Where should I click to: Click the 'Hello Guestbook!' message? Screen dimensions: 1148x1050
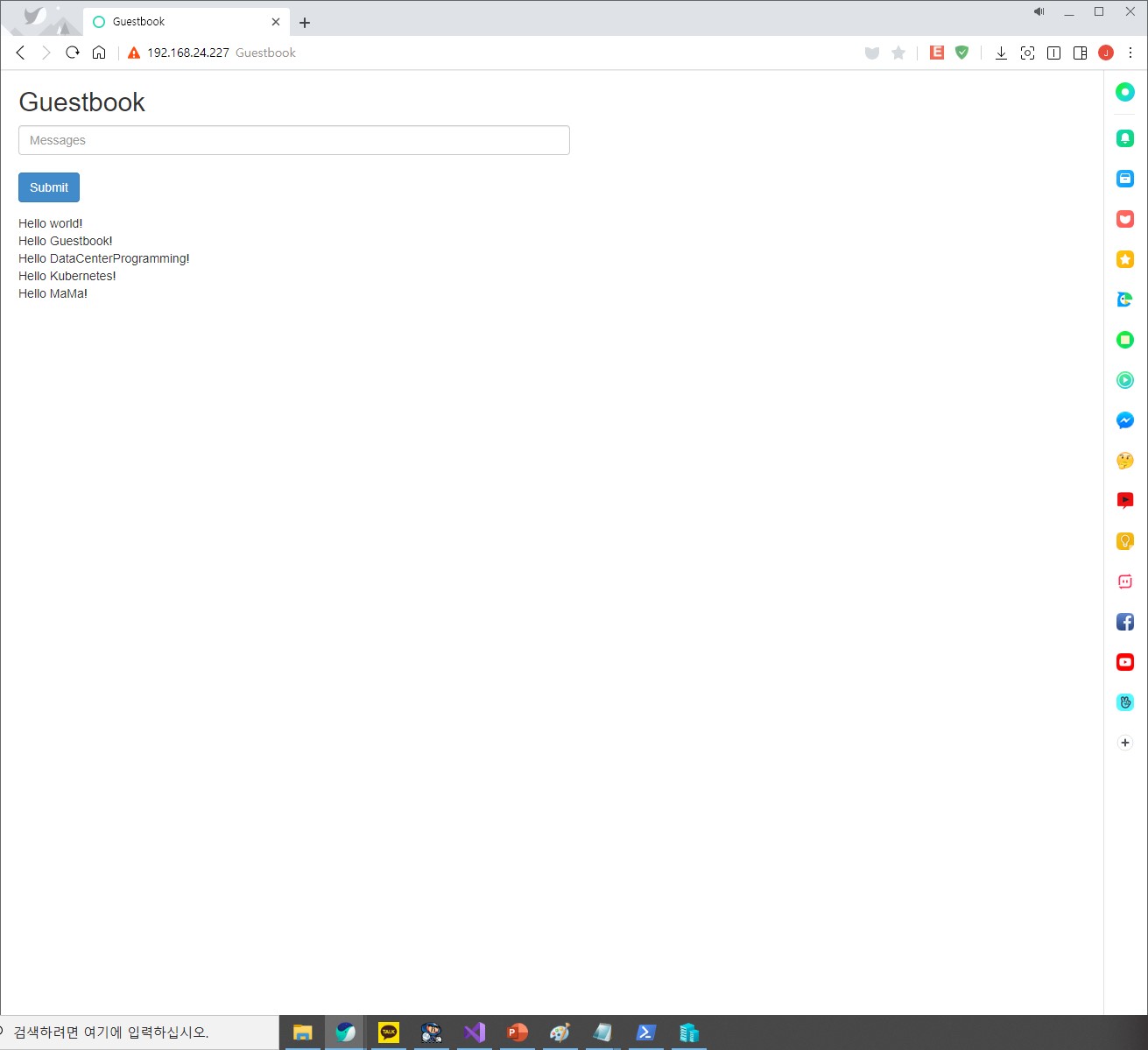[x=66, y=241]
